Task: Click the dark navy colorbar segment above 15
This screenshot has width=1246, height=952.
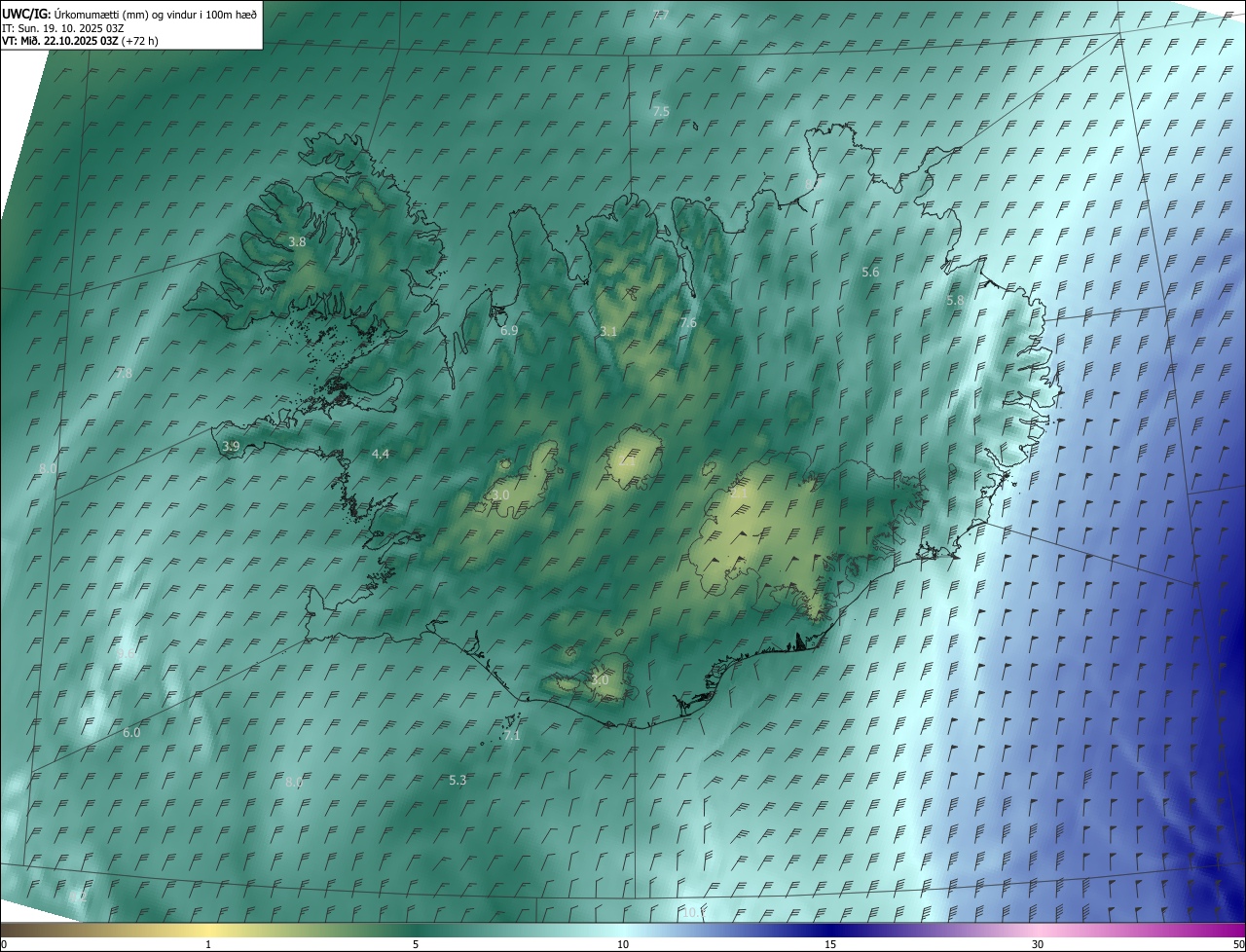Action: point(830,930)
